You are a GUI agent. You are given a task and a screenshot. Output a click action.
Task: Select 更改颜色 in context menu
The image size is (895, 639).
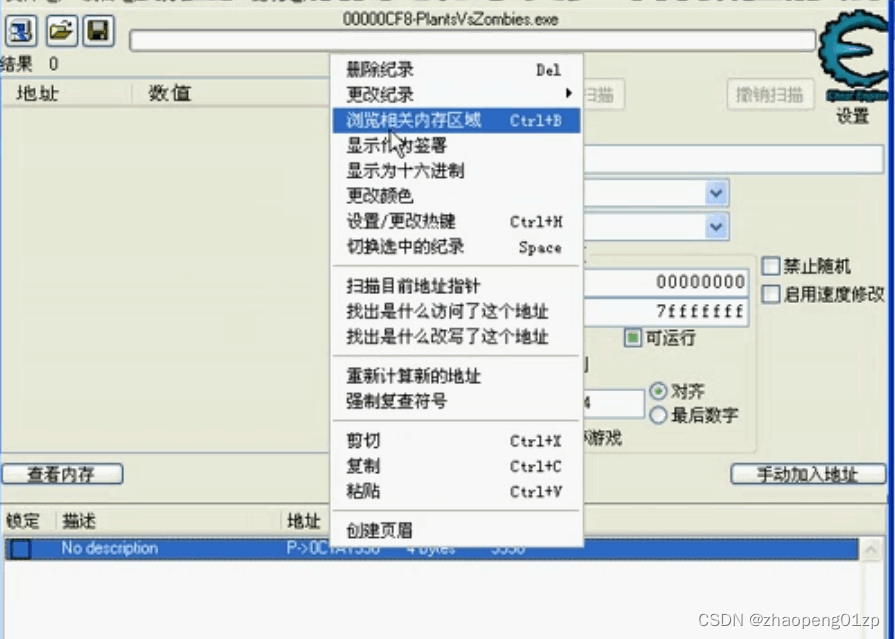(x=456, y=196)
